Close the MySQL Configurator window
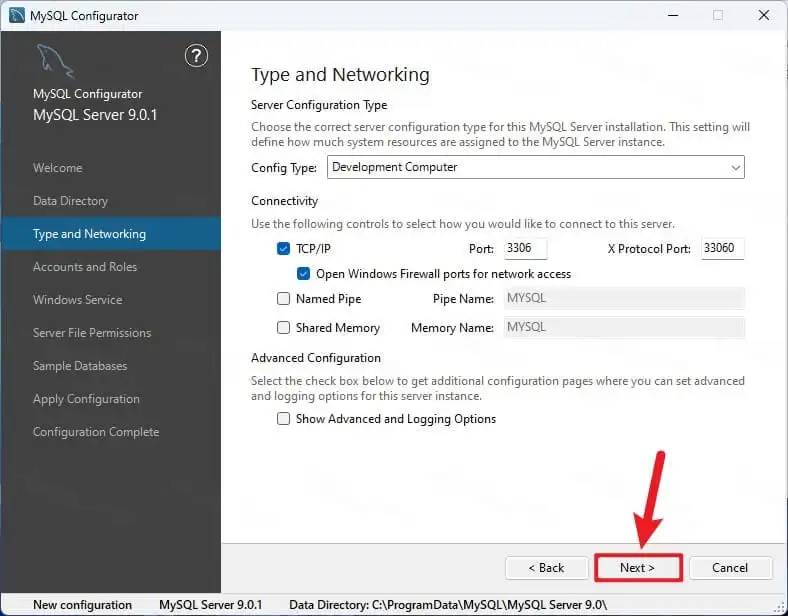The width and height of the screenshot is (788, 616). pyautogui.click(x=764, y=15)
